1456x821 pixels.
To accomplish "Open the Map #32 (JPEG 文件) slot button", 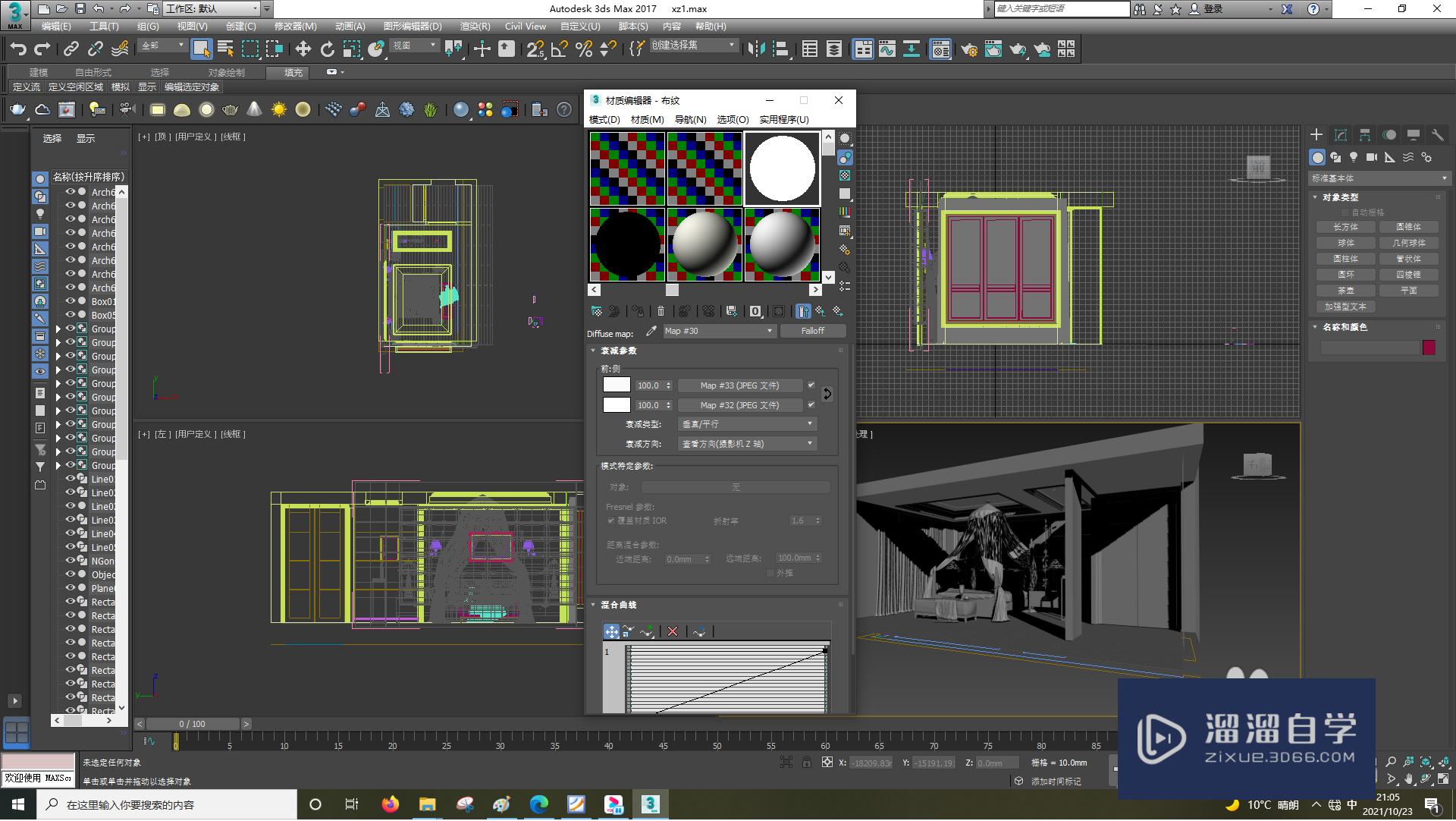I will point(739,405).
